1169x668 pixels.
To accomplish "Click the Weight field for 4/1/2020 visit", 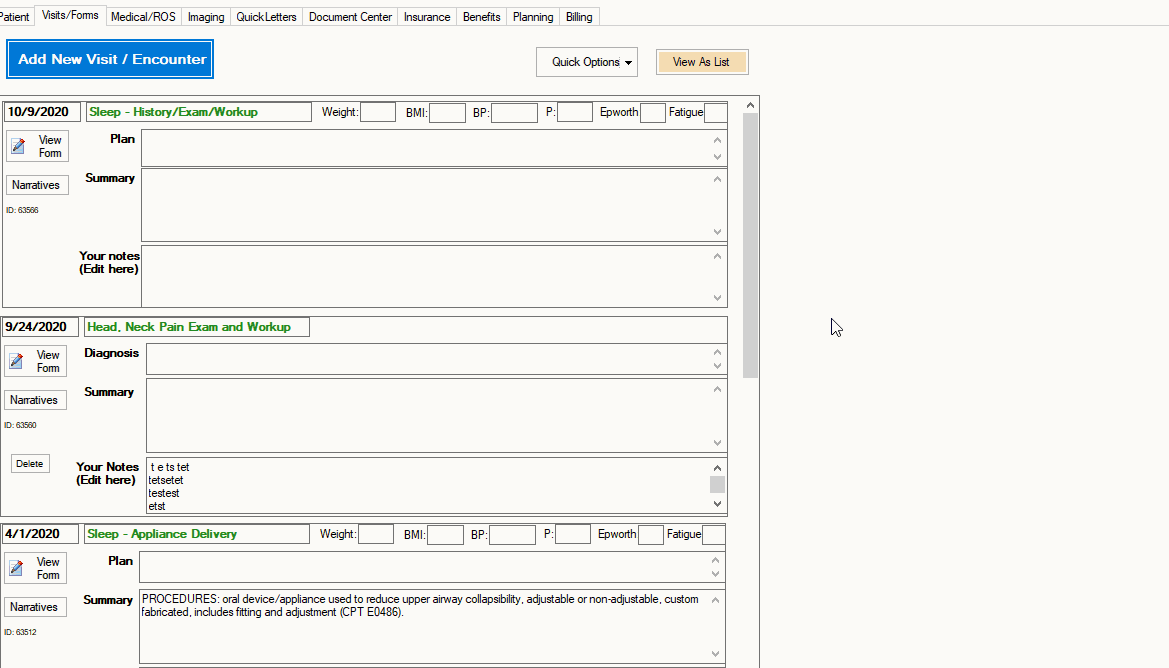I will pos(376,535).
